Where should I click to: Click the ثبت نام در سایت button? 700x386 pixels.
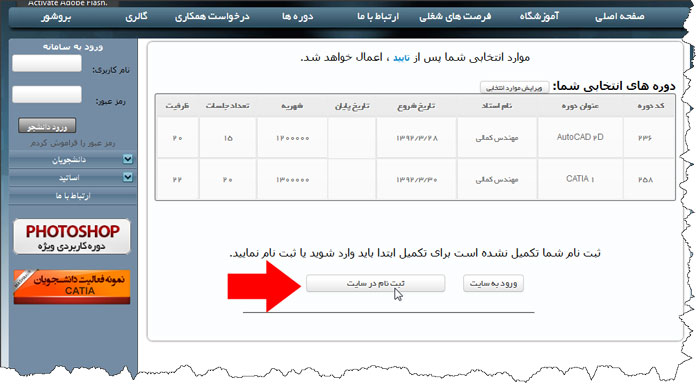(375, 283)
